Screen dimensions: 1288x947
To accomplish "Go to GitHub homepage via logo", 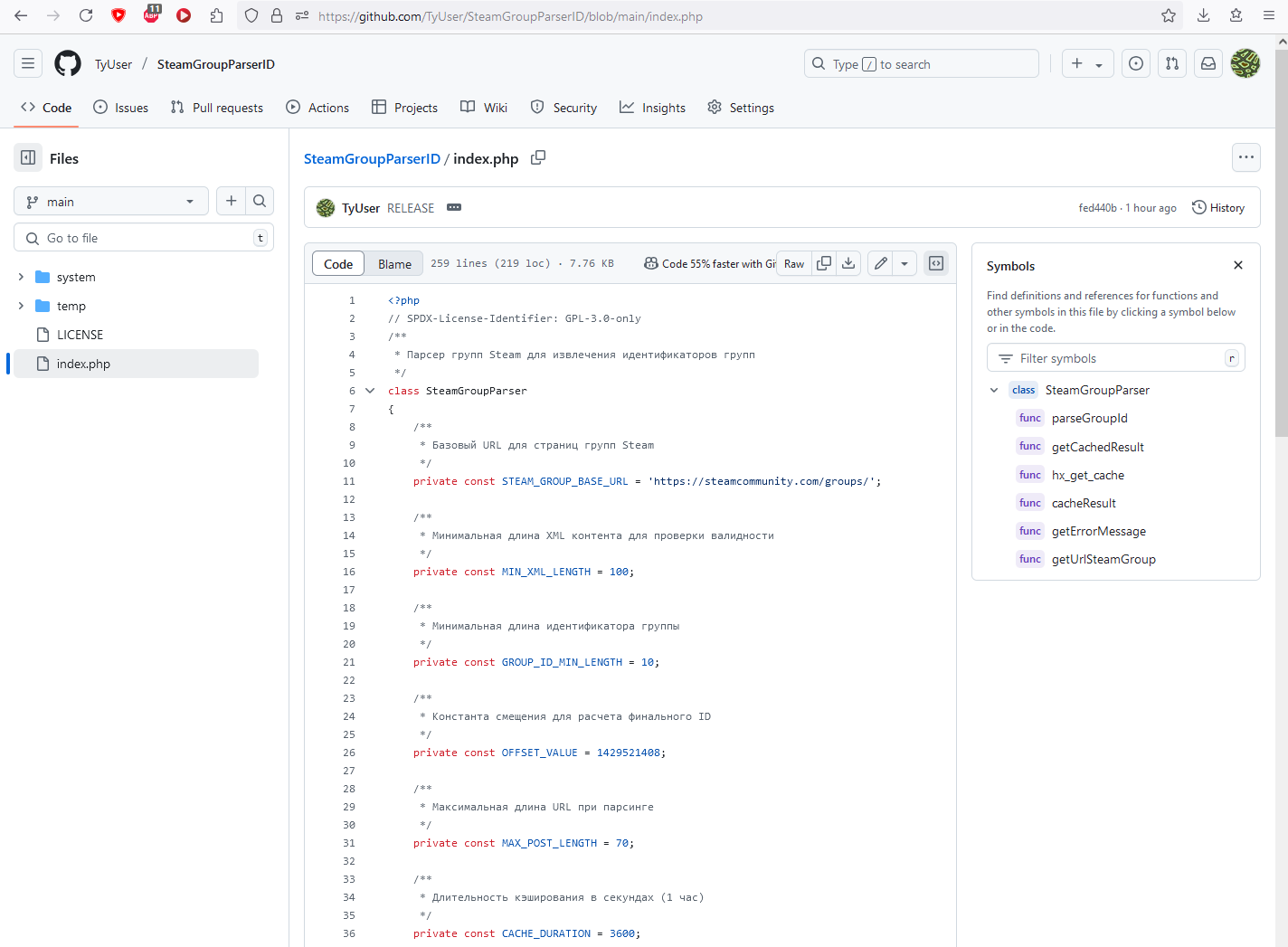I will click(68, 63).
